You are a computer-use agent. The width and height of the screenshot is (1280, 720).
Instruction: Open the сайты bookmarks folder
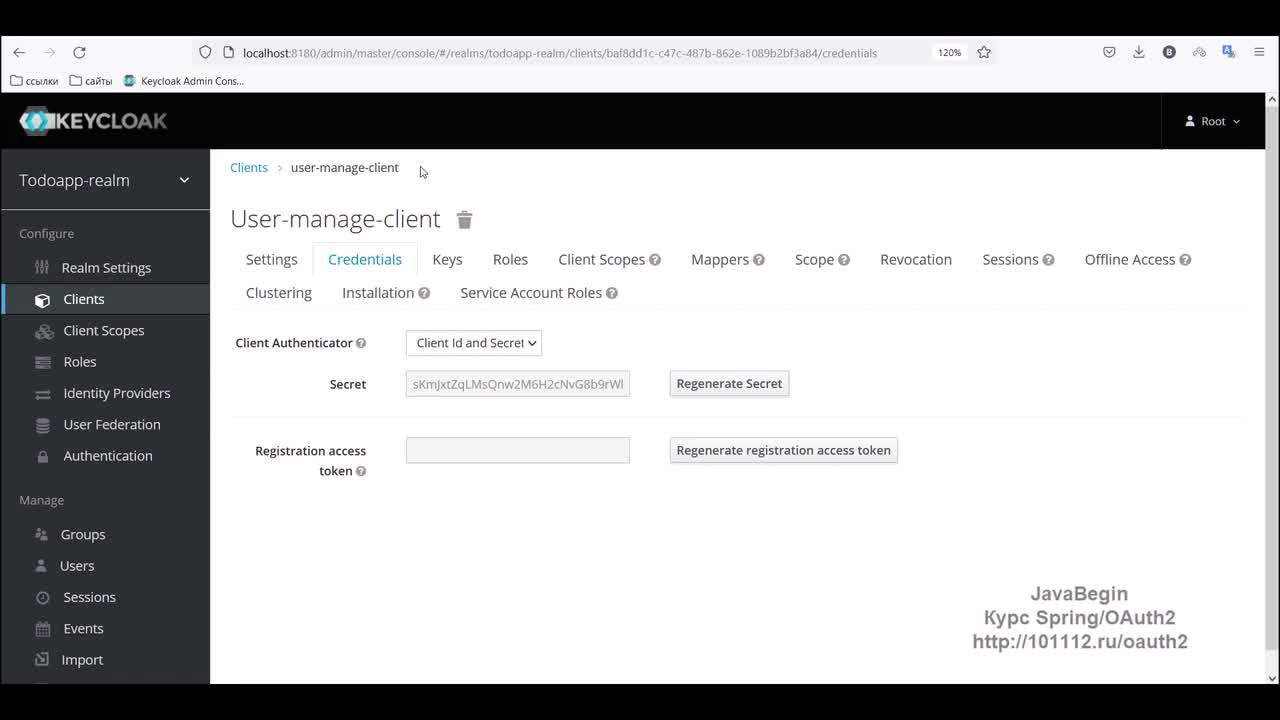click(x=91, y=81)
